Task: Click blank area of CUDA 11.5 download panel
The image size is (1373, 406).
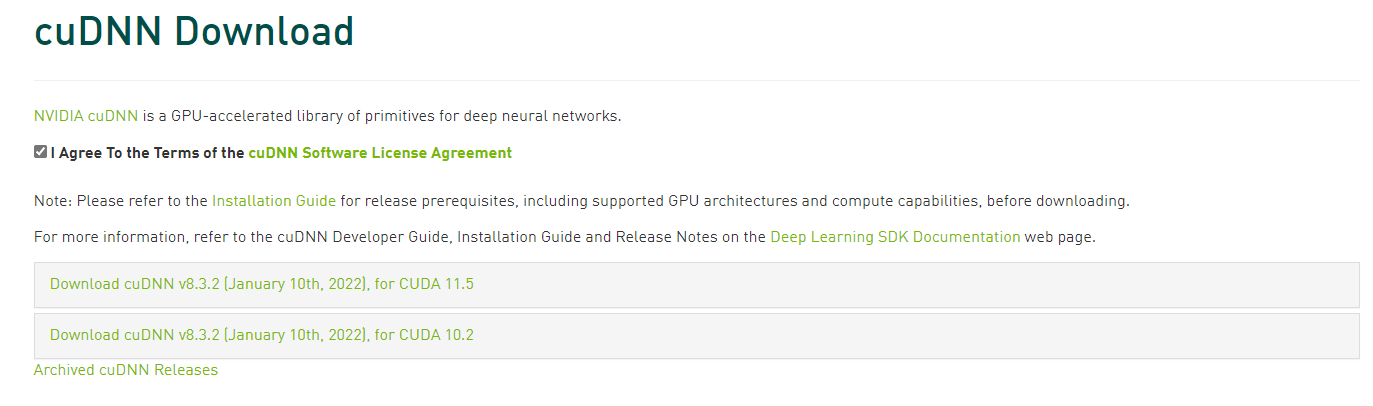Action: pyautogui.click(x=900, y=285)
